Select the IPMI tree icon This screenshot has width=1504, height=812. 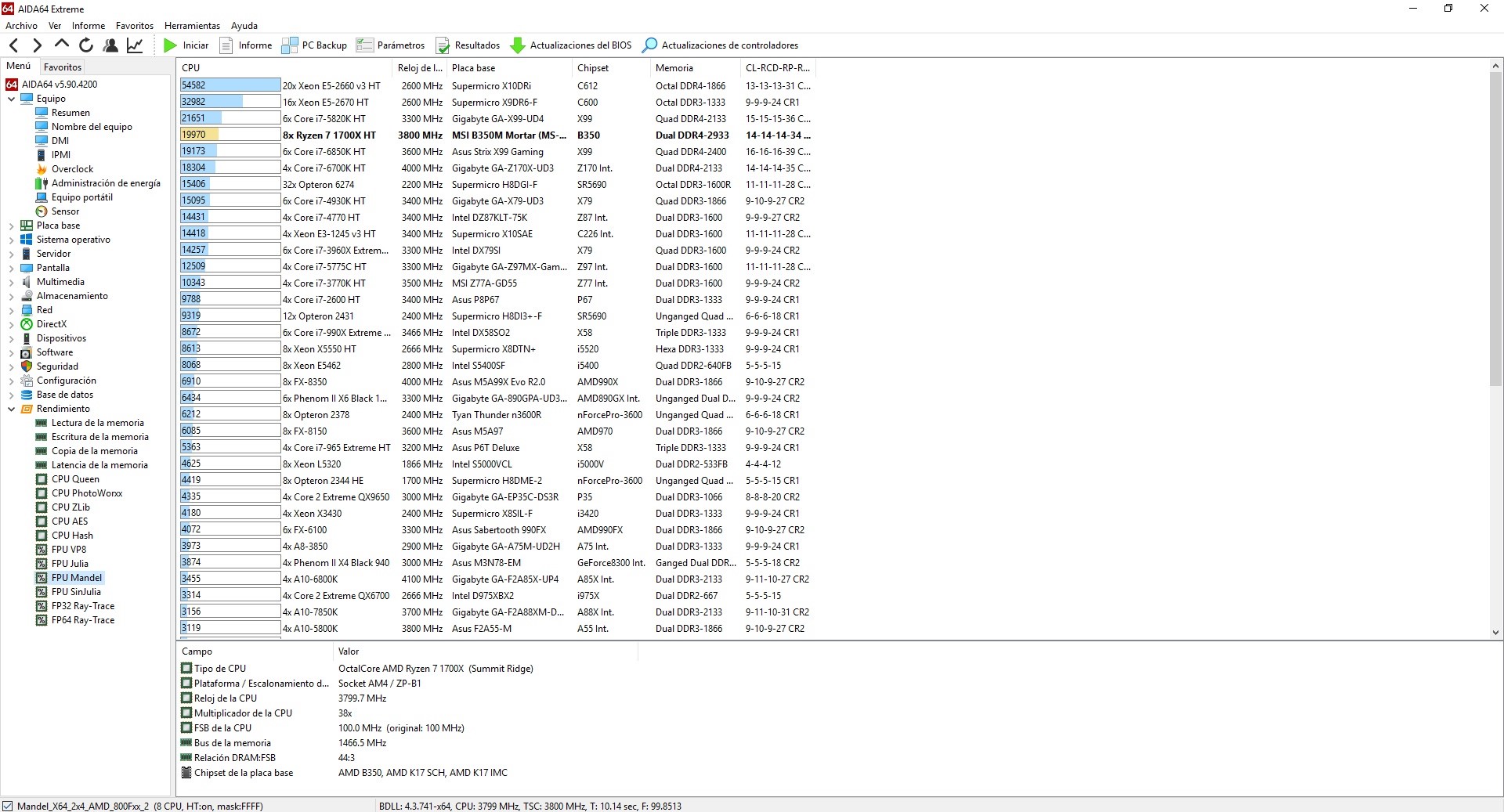coord(42,155)
